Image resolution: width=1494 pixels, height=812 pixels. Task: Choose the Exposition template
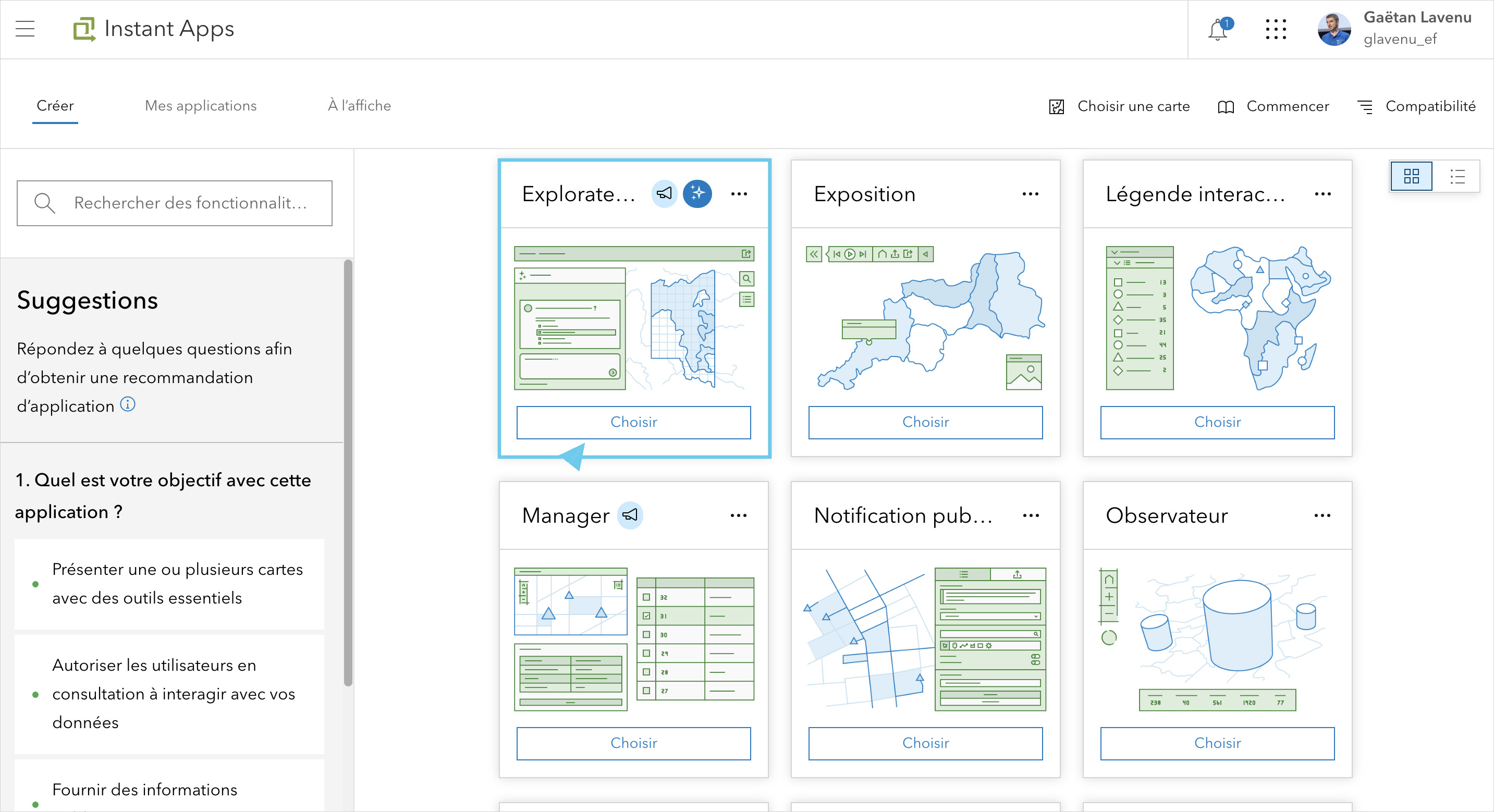pos(926,422)
